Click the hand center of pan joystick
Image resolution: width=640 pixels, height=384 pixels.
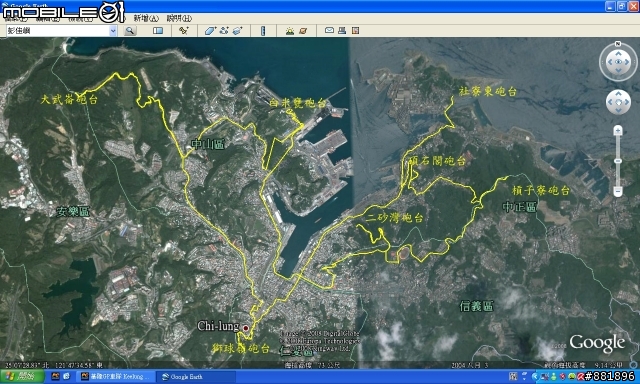pos(618,102)
